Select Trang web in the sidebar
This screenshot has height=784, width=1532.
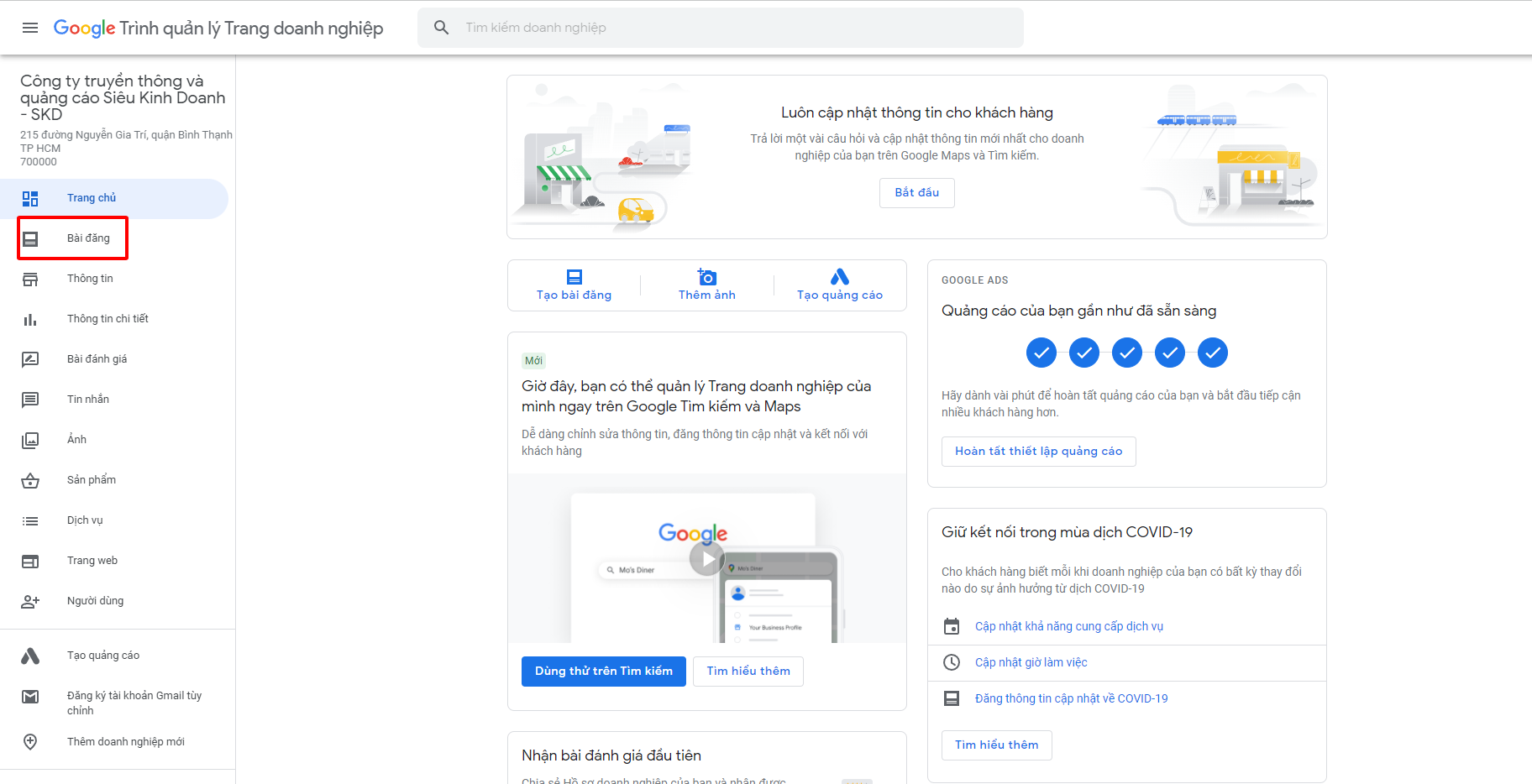click(x=114, y=562)
